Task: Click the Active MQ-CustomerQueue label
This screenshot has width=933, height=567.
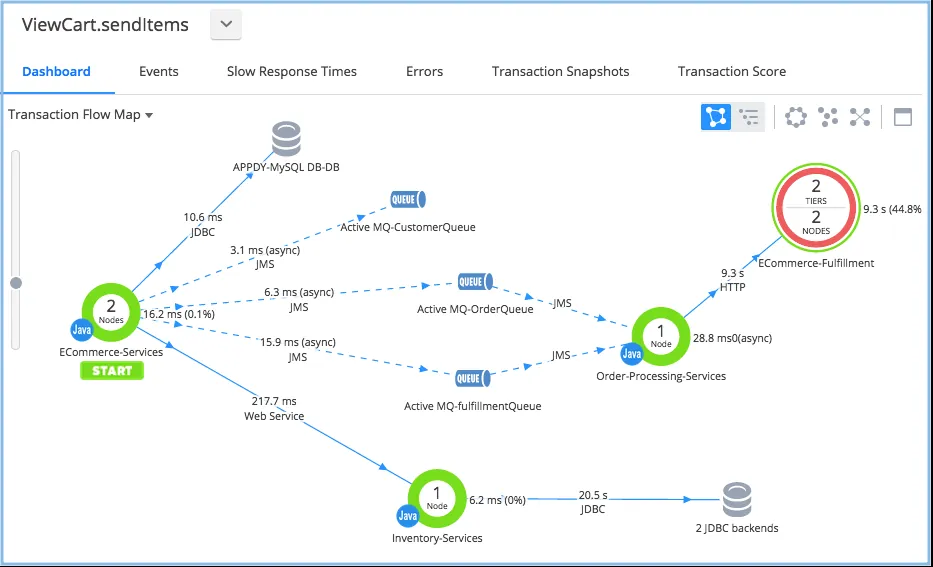Action: [408, 227]
